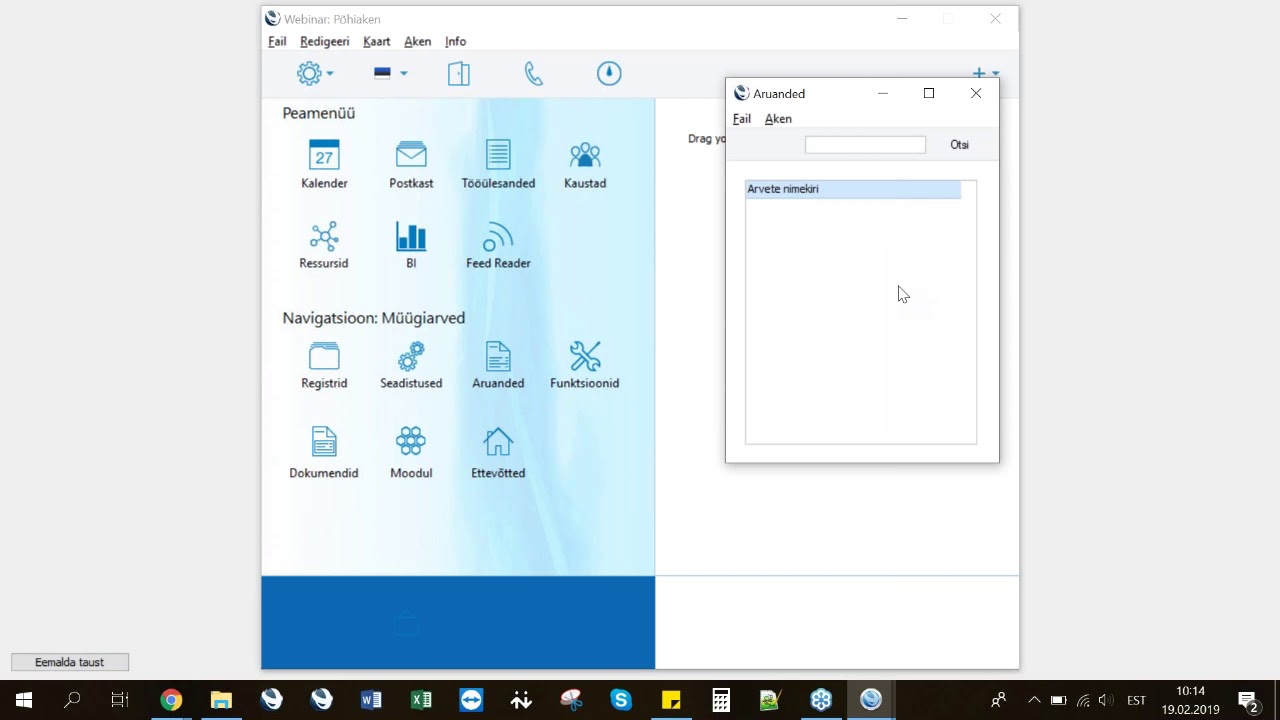This screenshot has height=720, width=1280.
Task: Click the search field in Aruanded window
Action: pyautogui.click(x=865, y=145)
